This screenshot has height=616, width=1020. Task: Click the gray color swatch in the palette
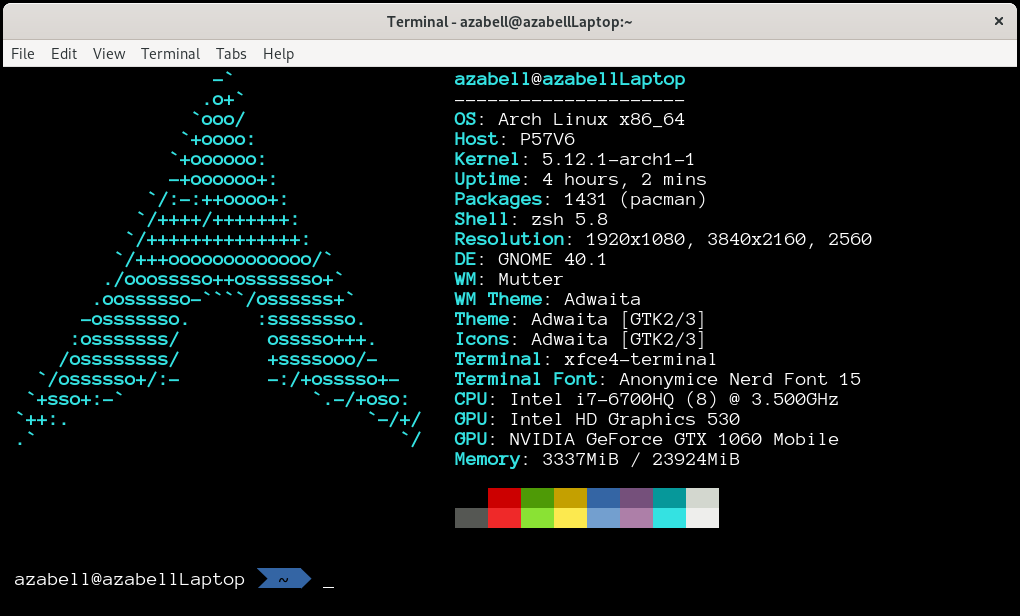[471, 518]
